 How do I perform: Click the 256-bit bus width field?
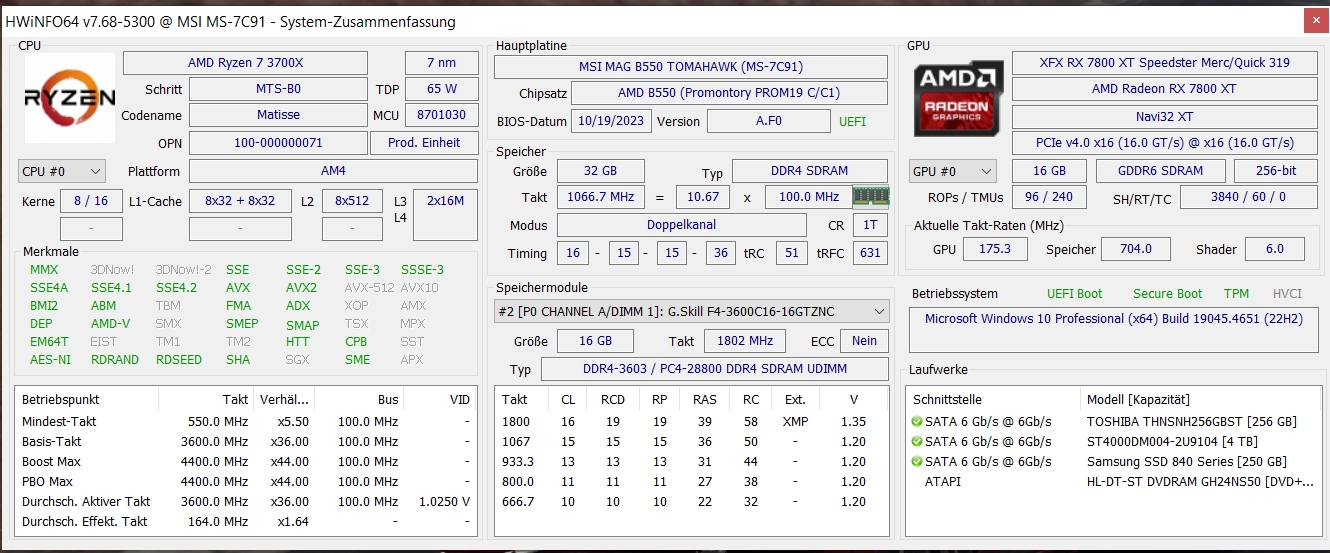click(x=1274, y=171)
